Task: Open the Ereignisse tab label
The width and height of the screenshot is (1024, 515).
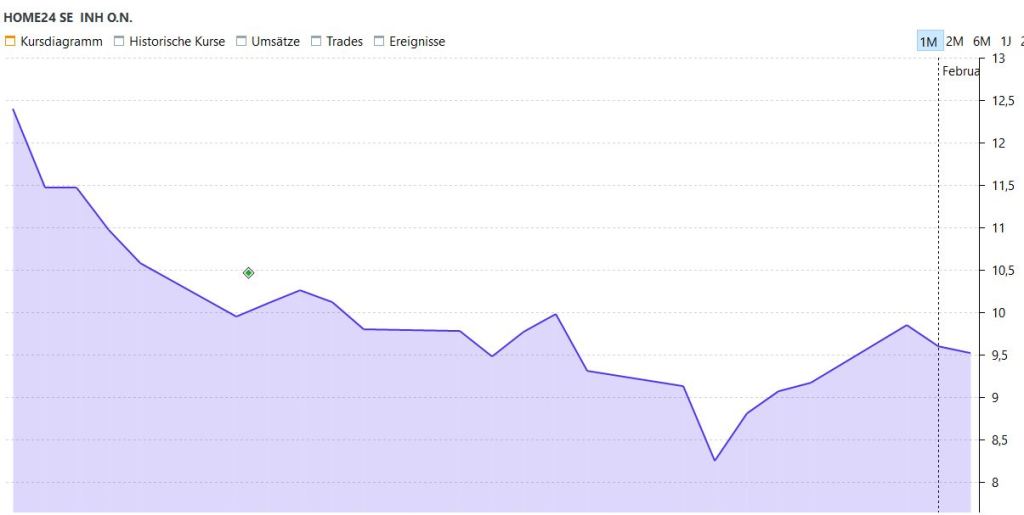Action: point(417,41)
